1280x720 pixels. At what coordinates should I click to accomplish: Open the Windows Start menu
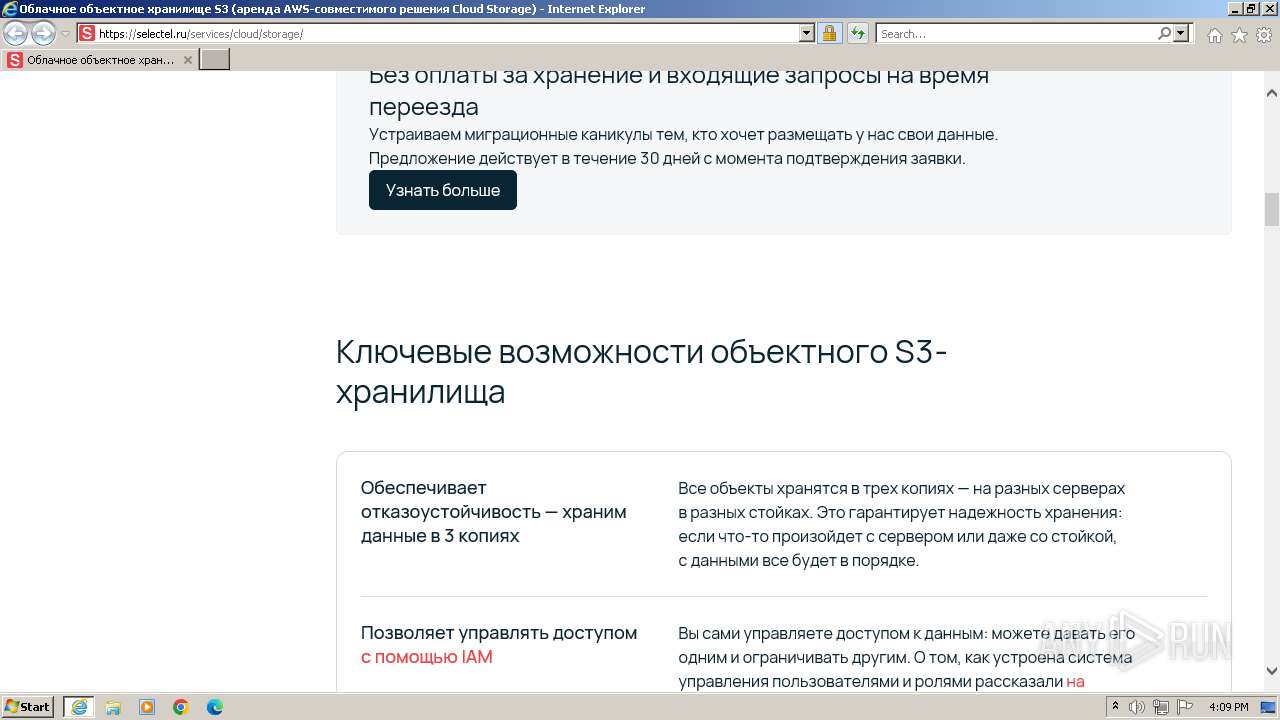[x=28, y=707]
